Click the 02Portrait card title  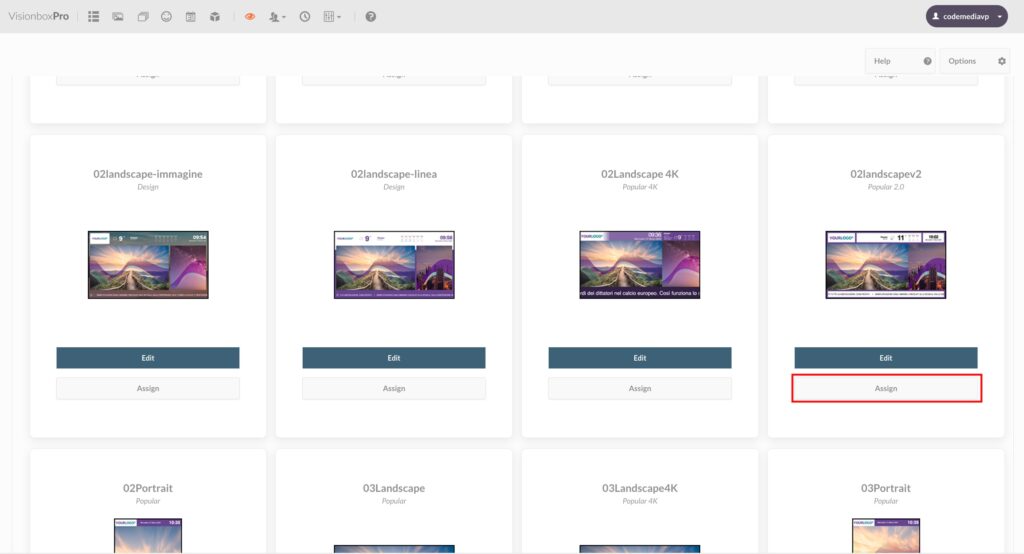pos(148,488)
